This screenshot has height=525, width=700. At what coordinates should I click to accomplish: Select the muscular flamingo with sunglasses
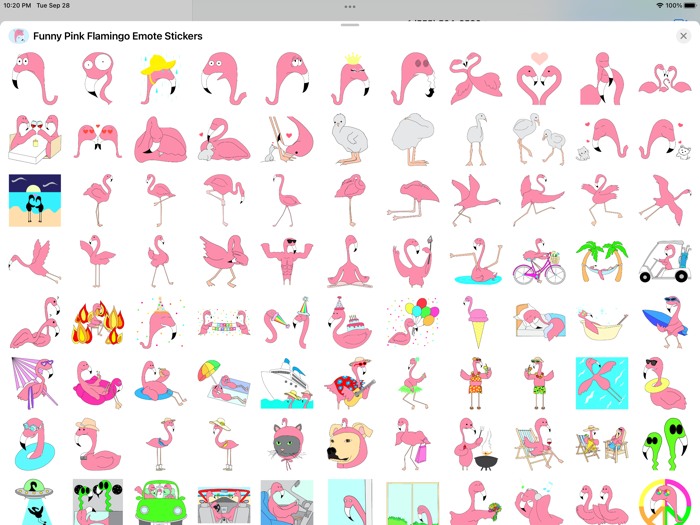[287, 261]
